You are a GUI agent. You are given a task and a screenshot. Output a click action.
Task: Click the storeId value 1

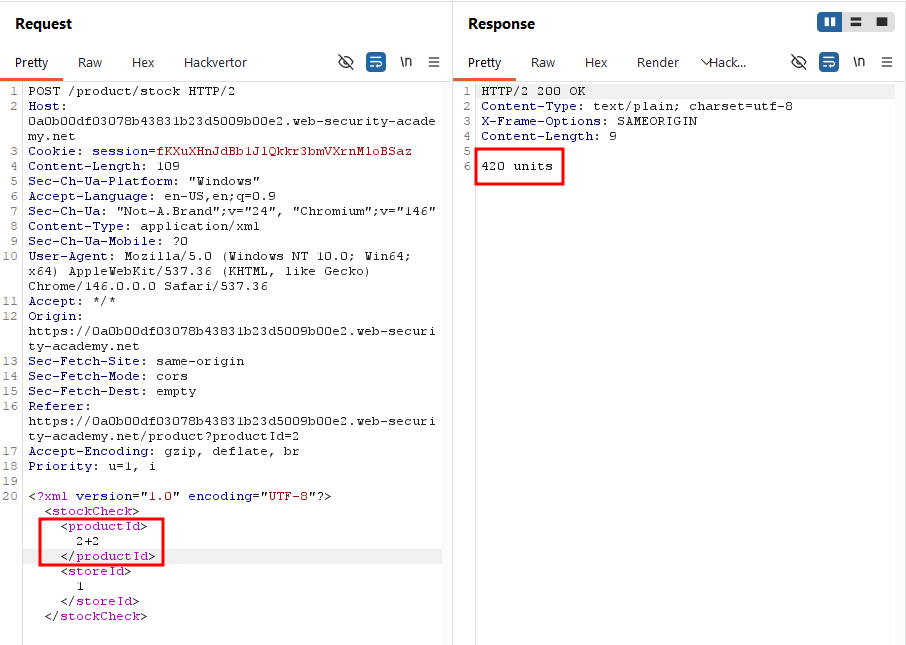(80, 586)
